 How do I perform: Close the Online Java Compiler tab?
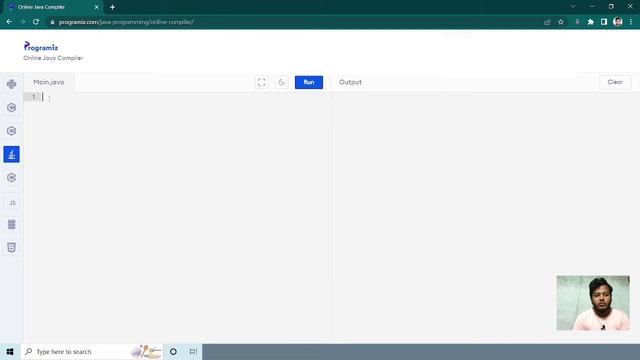point(97,7)
